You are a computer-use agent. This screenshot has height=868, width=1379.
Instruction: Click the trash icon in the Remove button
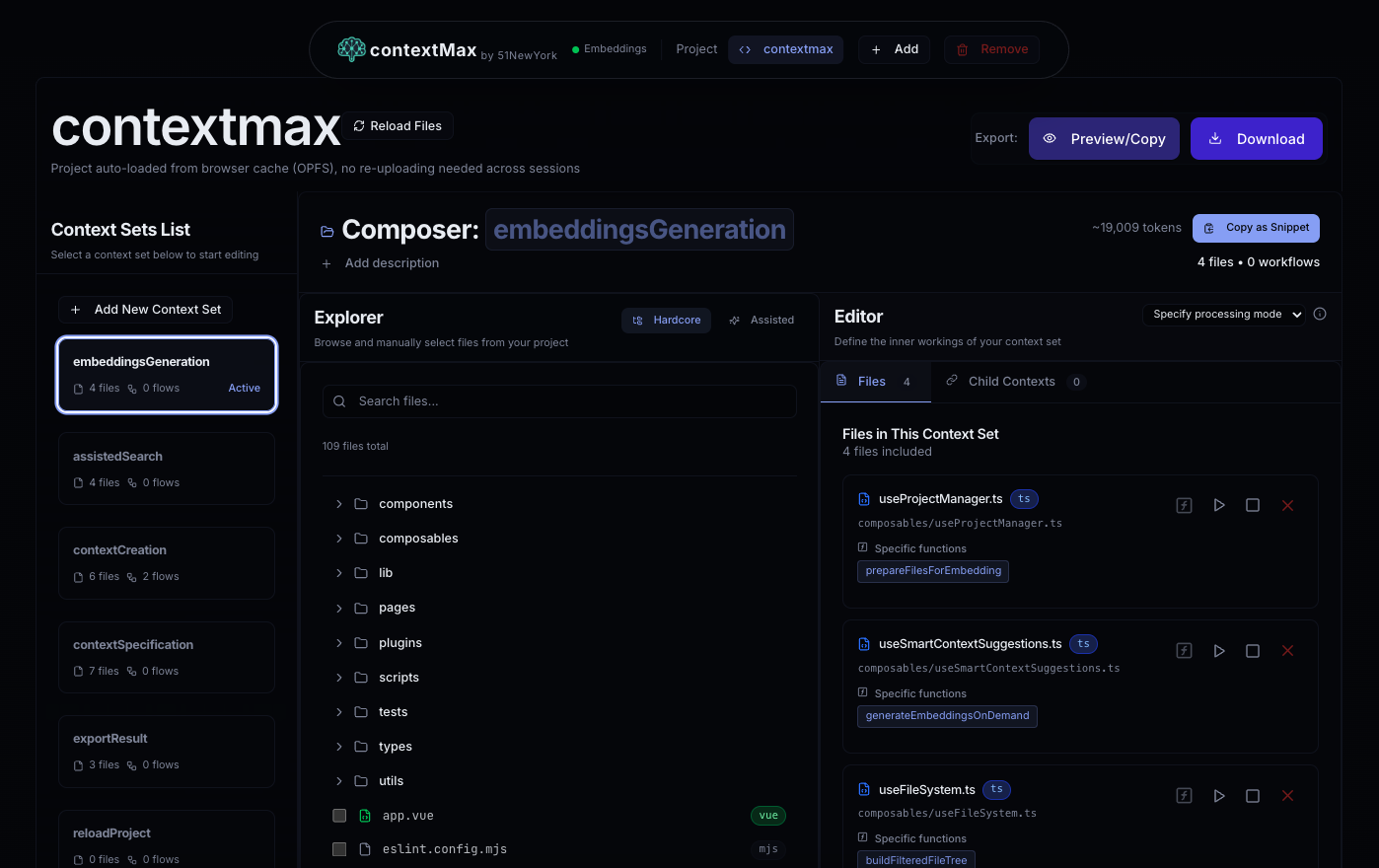coord(963,49)
